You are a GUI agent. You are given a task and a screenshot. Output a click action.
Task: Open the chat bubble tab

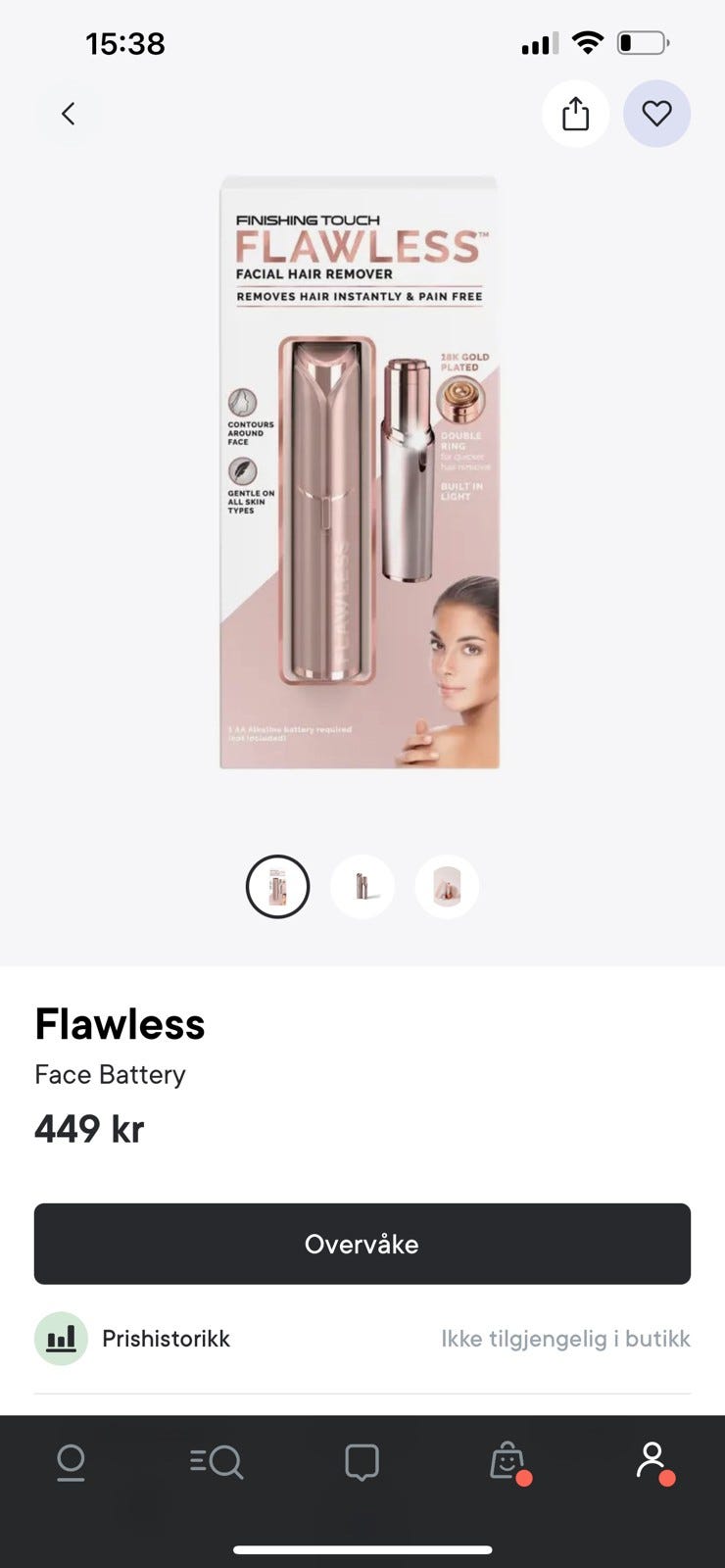tap(362, 1462)
